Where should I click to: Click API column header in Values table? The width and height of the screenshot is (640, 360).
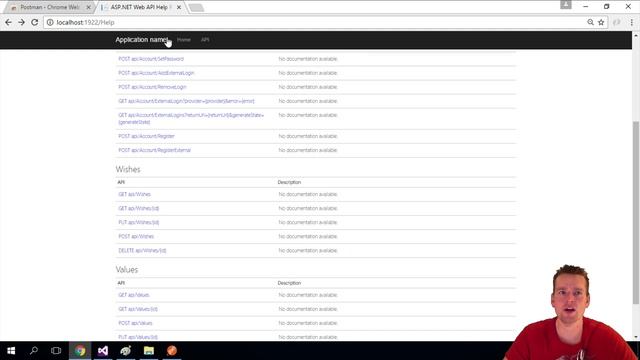point(121,283)
